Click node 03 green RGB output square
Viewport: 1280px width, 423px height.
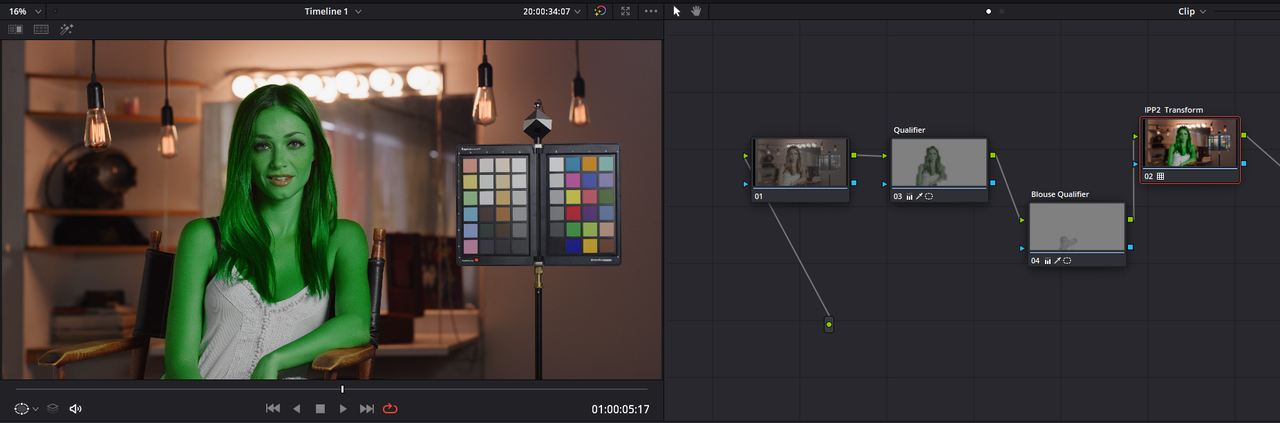[x=992, y=155]
